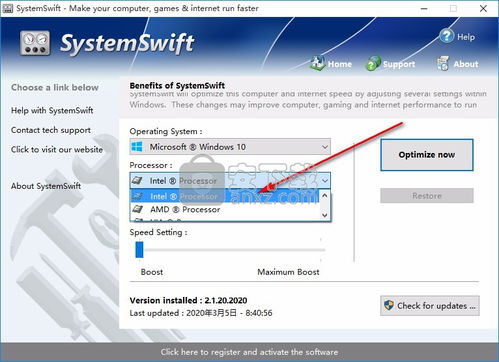Click the Maximum Boost label
The image size is (499, 362).
tap(288, 272)
